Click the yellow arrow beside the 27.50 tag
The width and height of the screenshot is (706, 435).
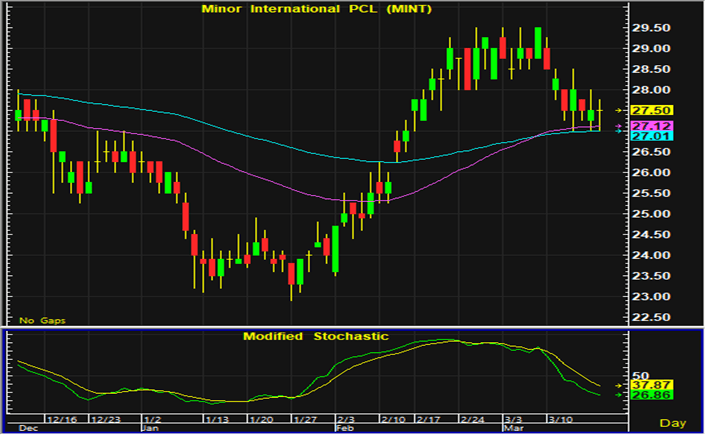point(620,110)
